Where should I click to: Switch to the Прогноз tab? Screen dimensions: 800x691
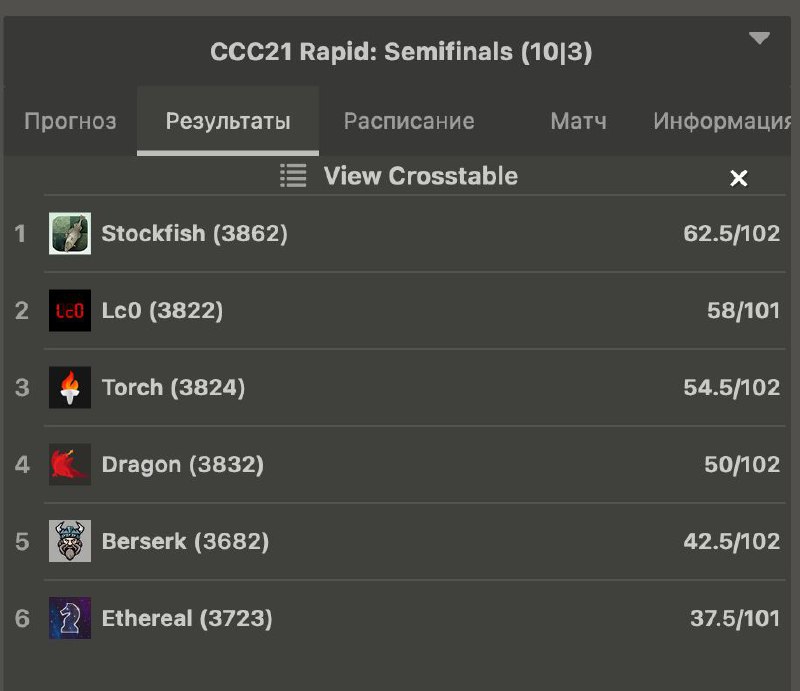click(70, 121)
